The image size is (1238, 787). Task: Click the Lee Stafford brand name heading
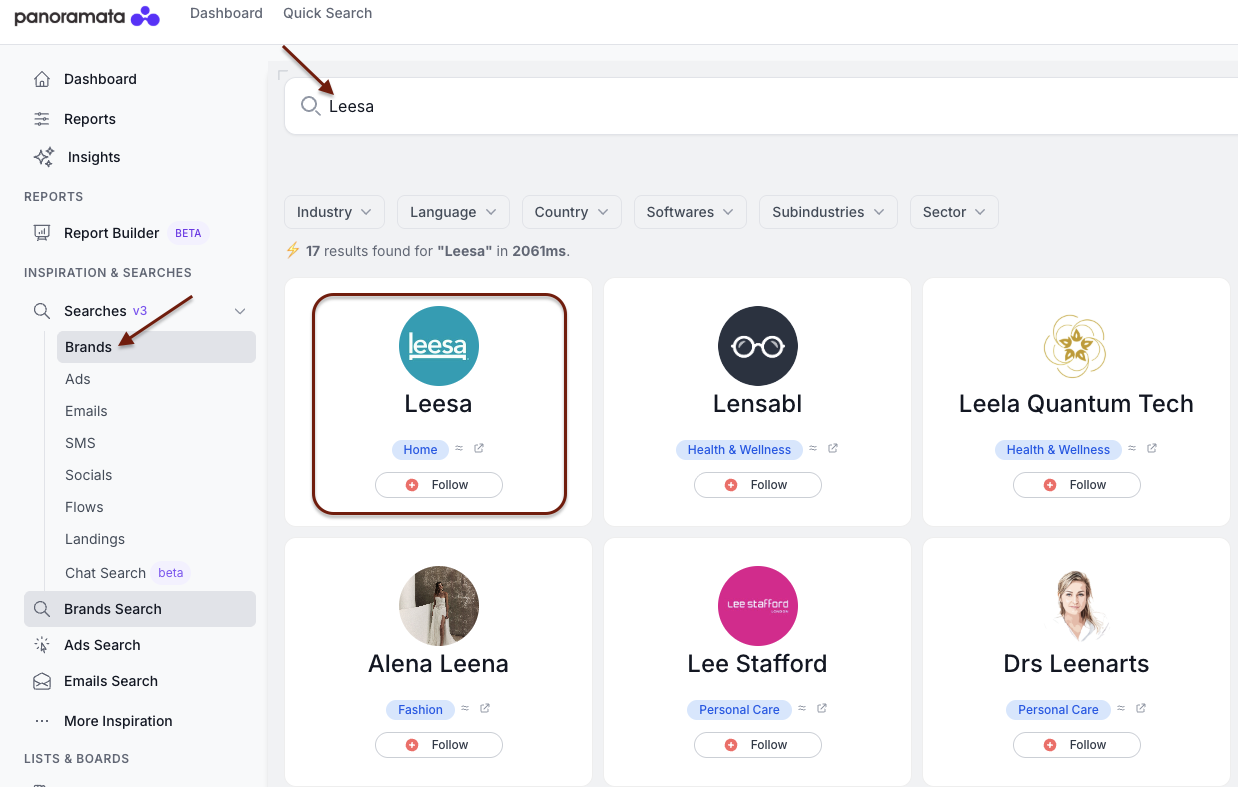757,664
